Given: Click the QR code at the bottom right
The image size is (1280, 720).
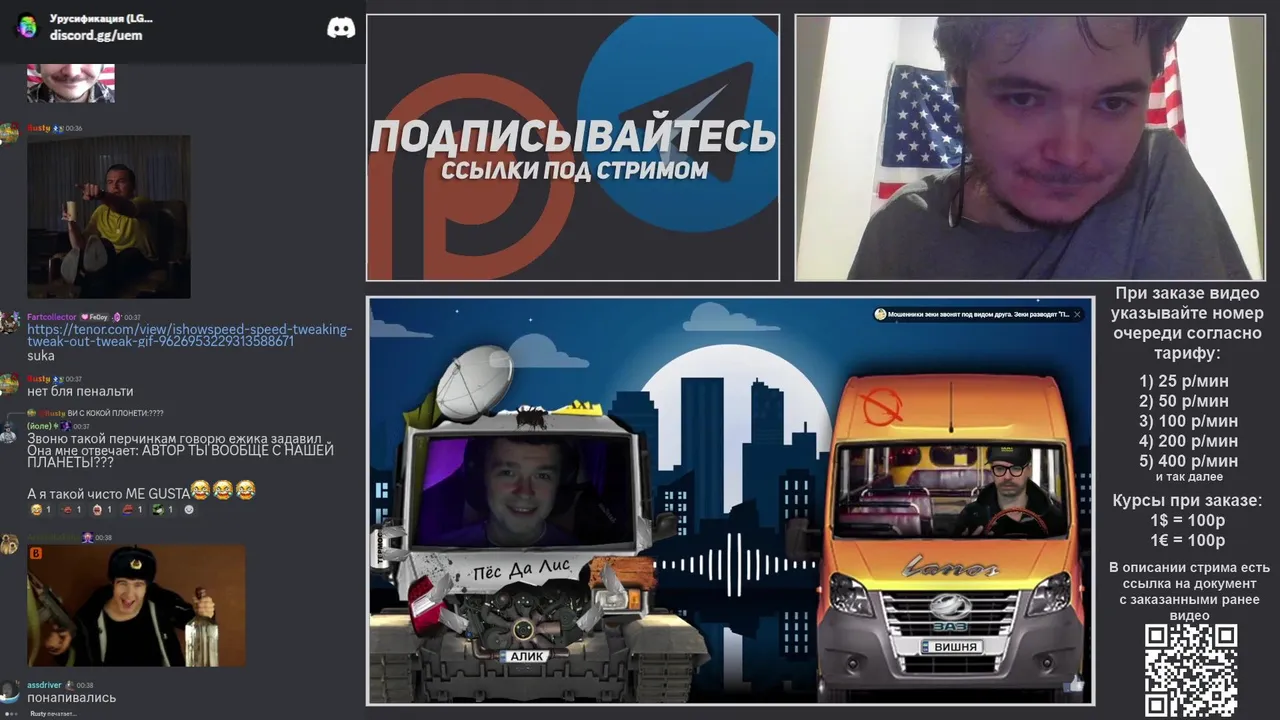Looking at the screenshot, I should (1191, 670).
